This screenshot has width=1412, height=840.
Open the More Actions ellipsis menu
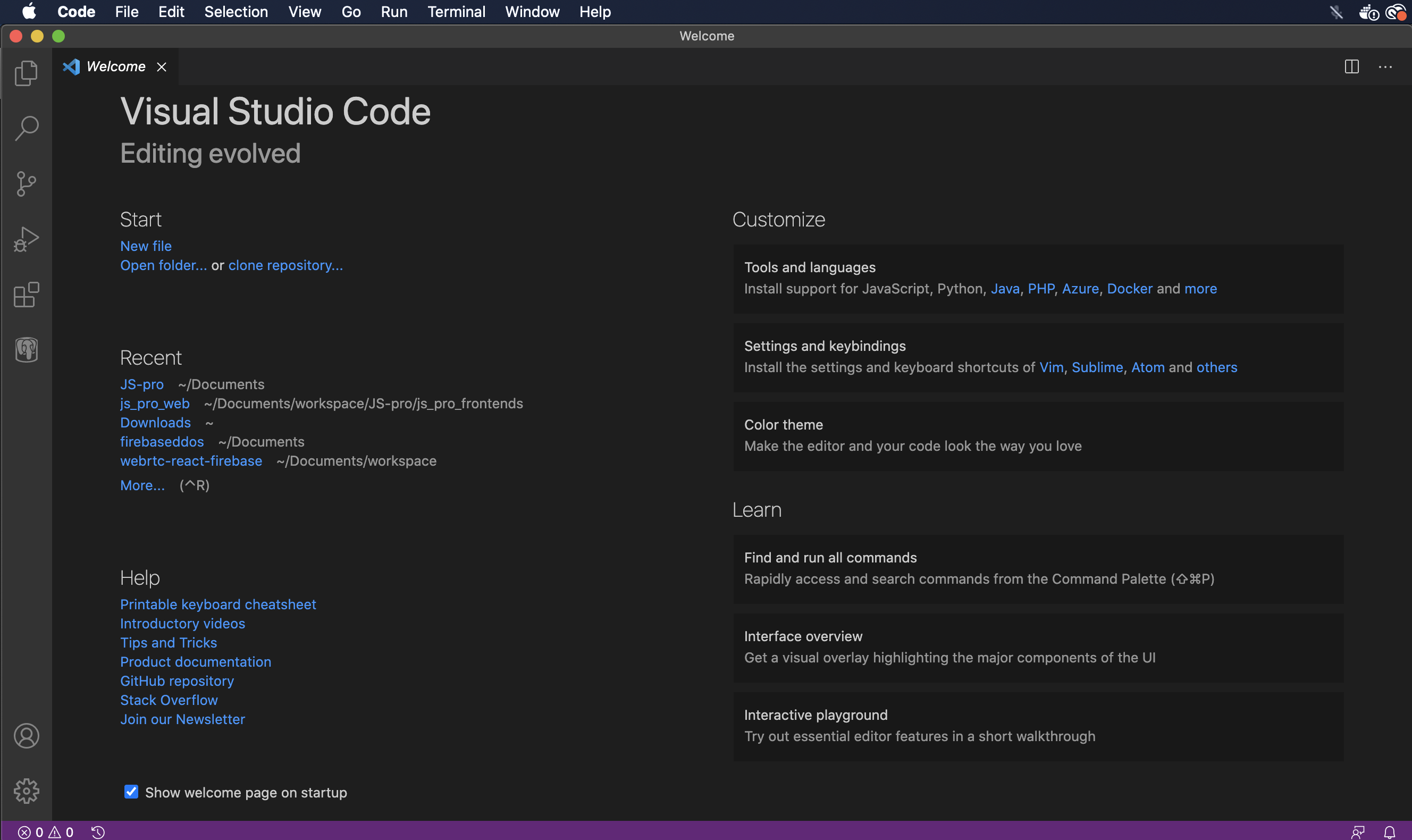(x=1385, y=67)
